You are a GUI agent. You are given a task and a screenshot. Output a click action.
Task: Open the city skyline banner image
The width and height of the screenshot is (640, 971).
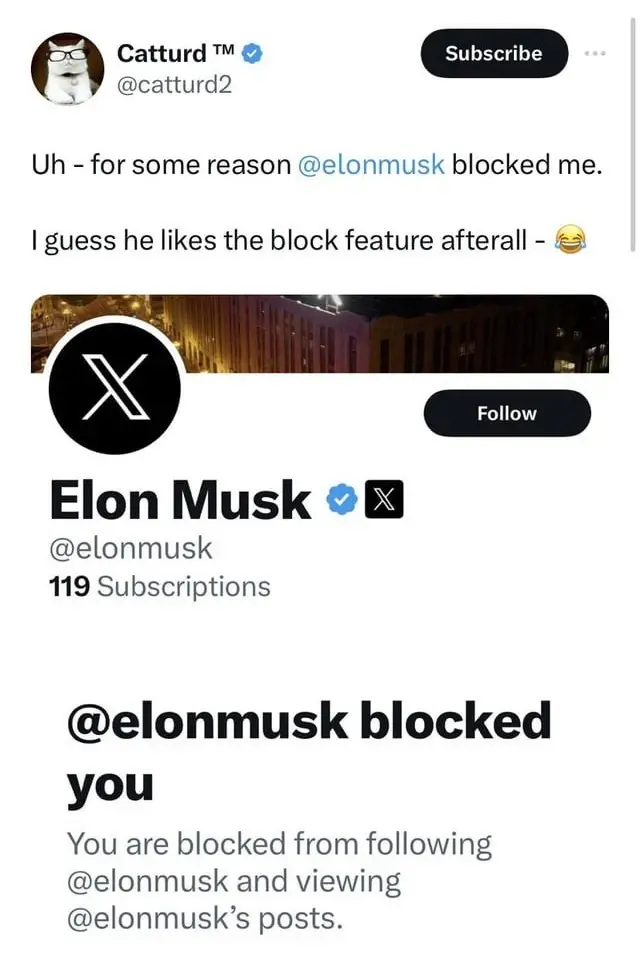(400, 330)
